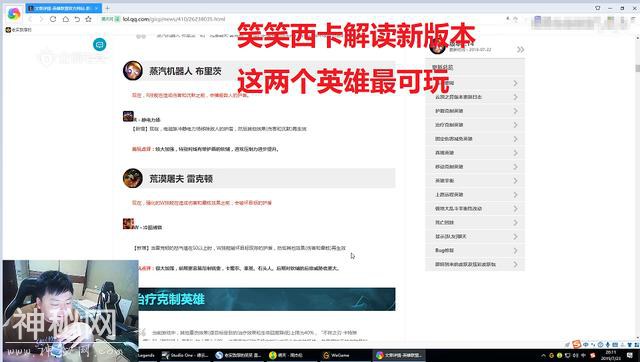Click the Blitzcrank champion portrait
640x362 pixels.
click(133, 71)
